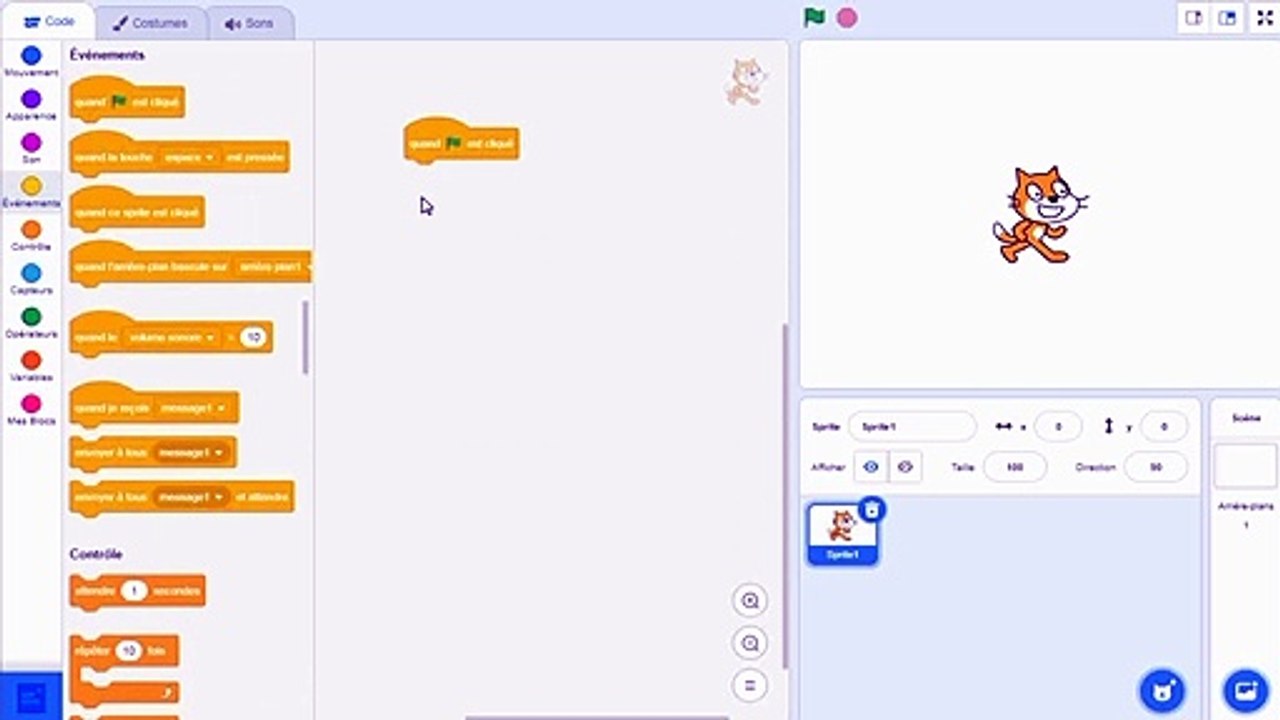The image size is (1280, 720).
Task: Select the Événements block category
Action: click(x=31, y=192)
